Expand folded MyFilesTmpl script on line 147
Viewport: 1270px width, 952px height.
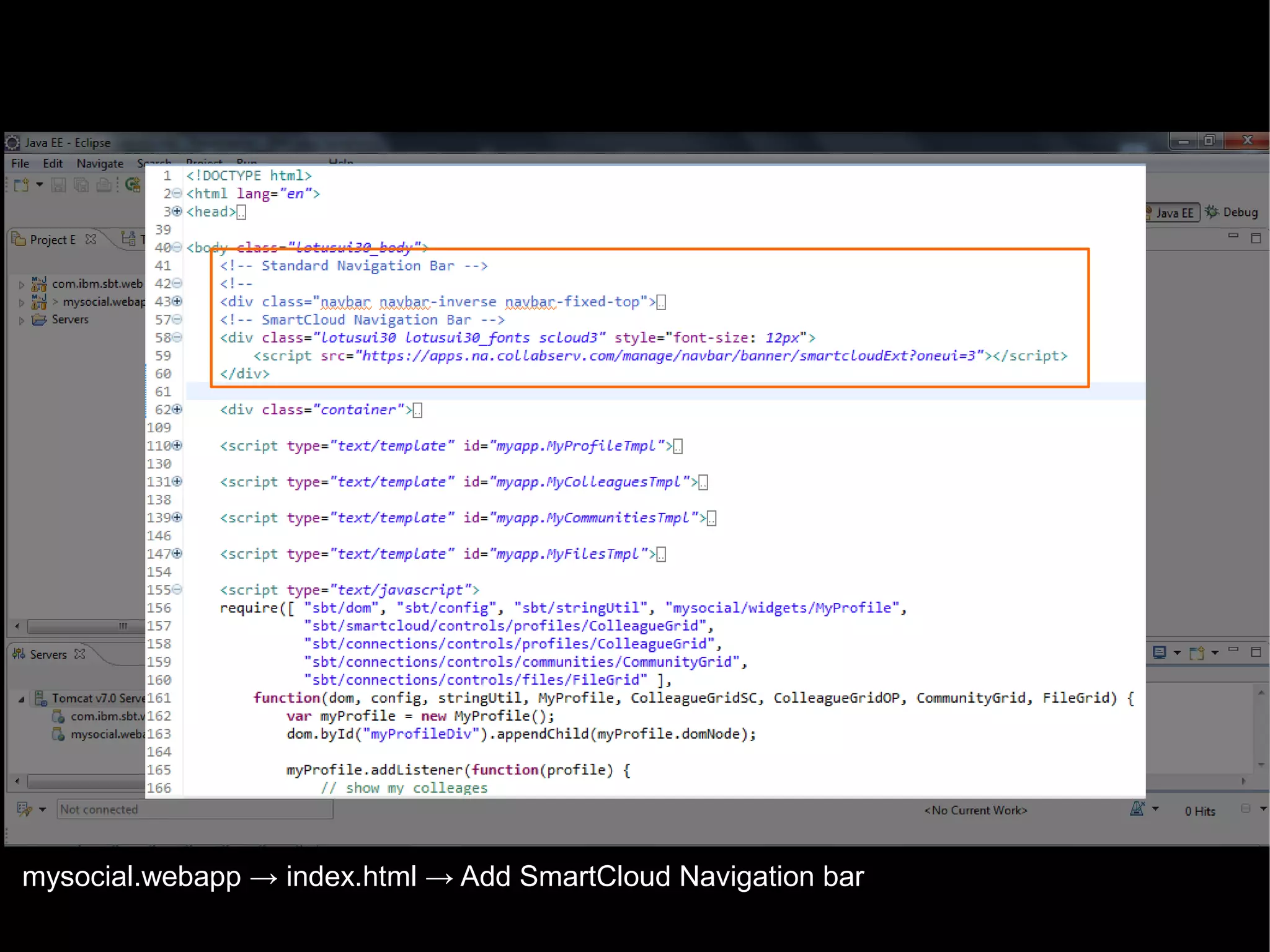(x=177, y=553)
